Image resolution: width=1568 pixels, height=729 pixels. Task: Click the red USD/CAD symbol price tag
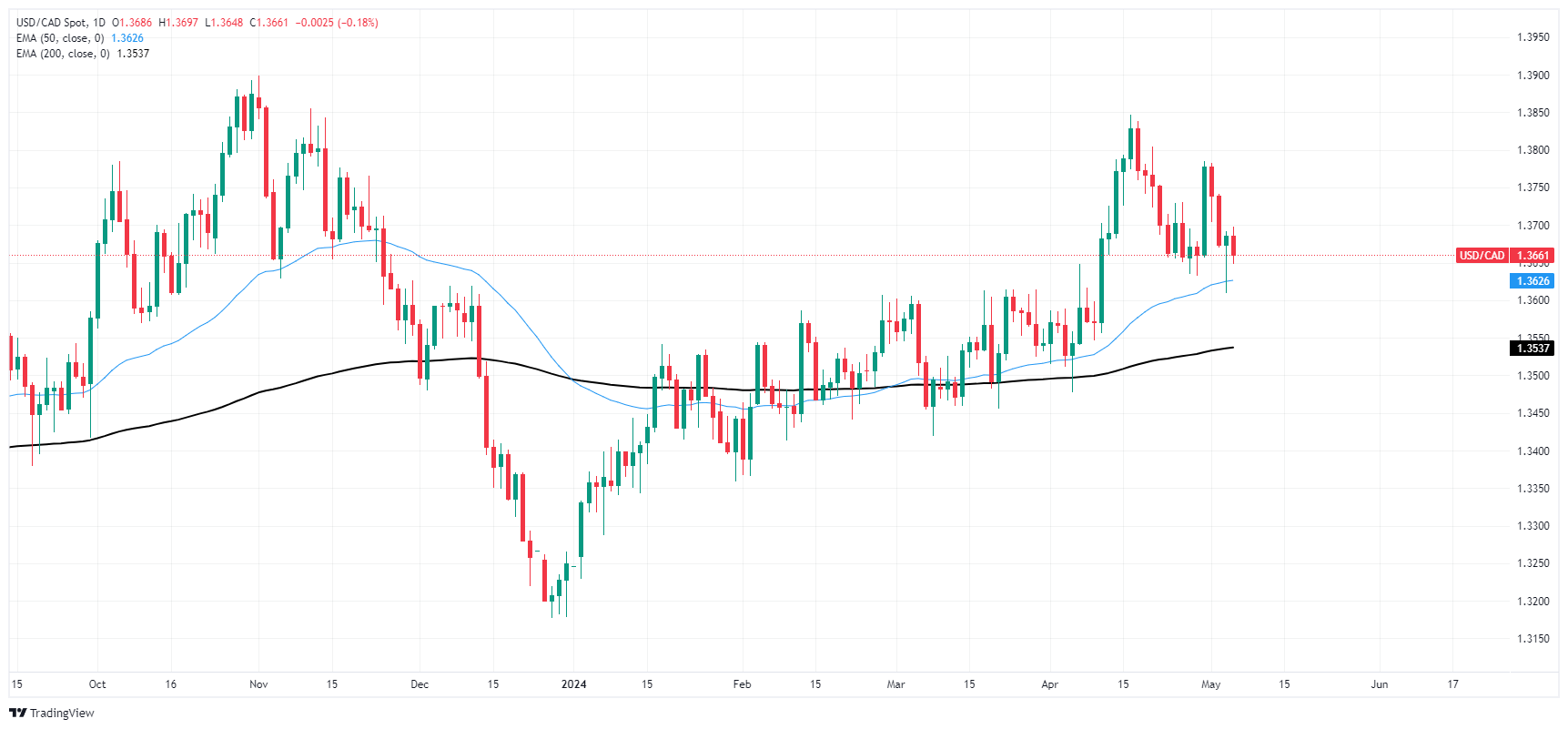(x=1482, y=256)
